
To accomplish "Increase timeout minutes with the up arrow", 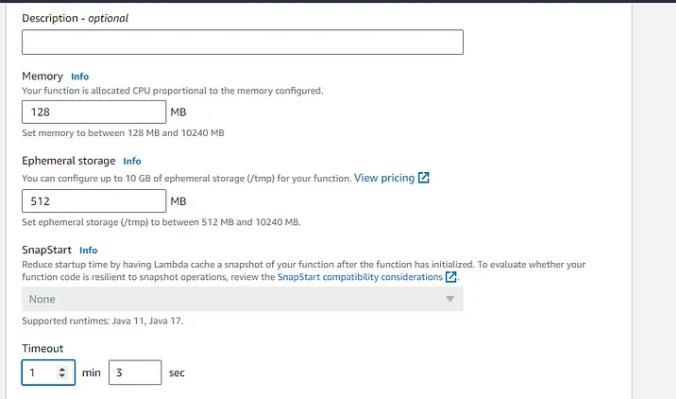I will pos(62,370).
